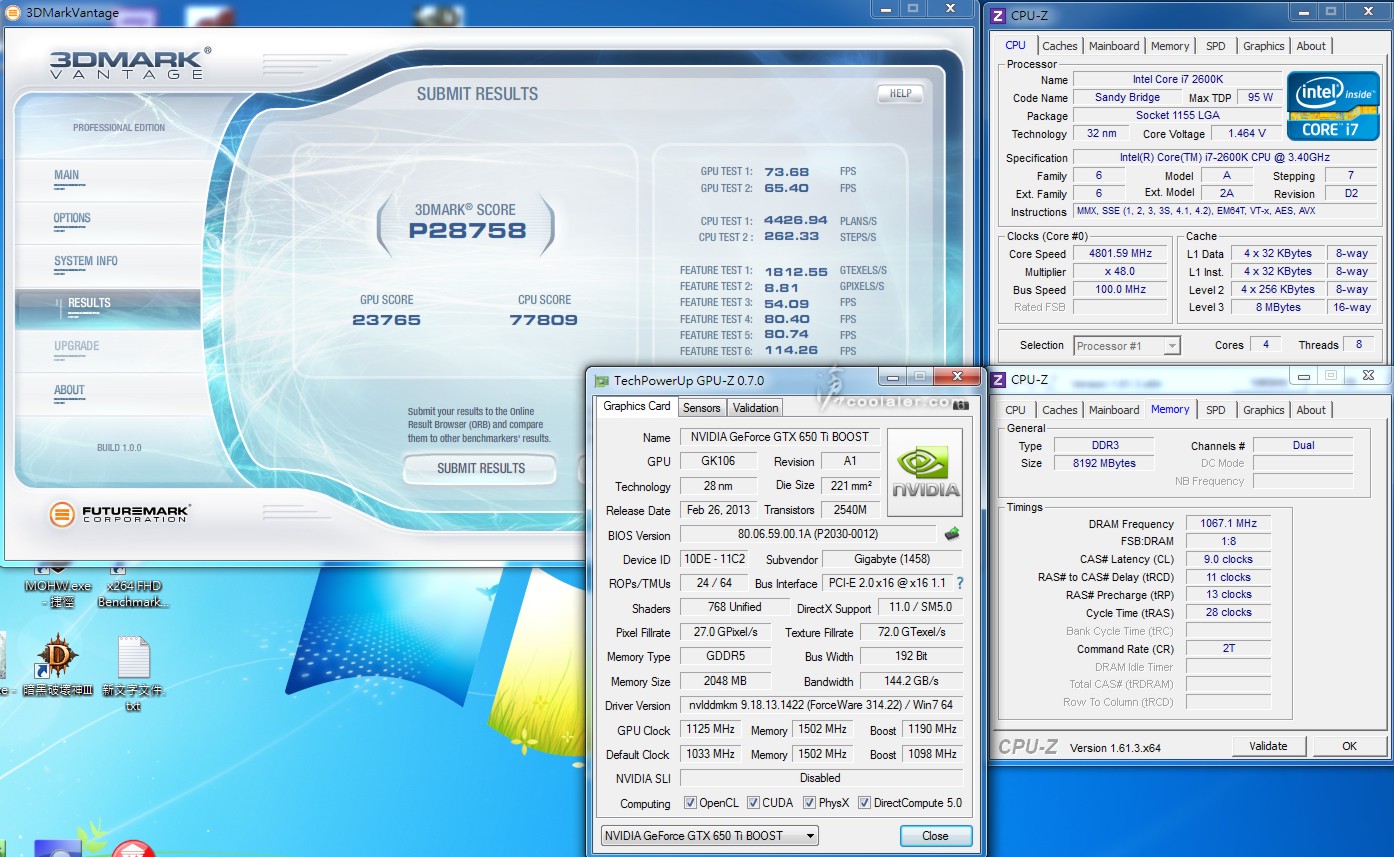Open Graphics tab in upper CPU-Z window
Image resolution: width=1394 pixels, height=857 pixels.
click(1264, 46)
